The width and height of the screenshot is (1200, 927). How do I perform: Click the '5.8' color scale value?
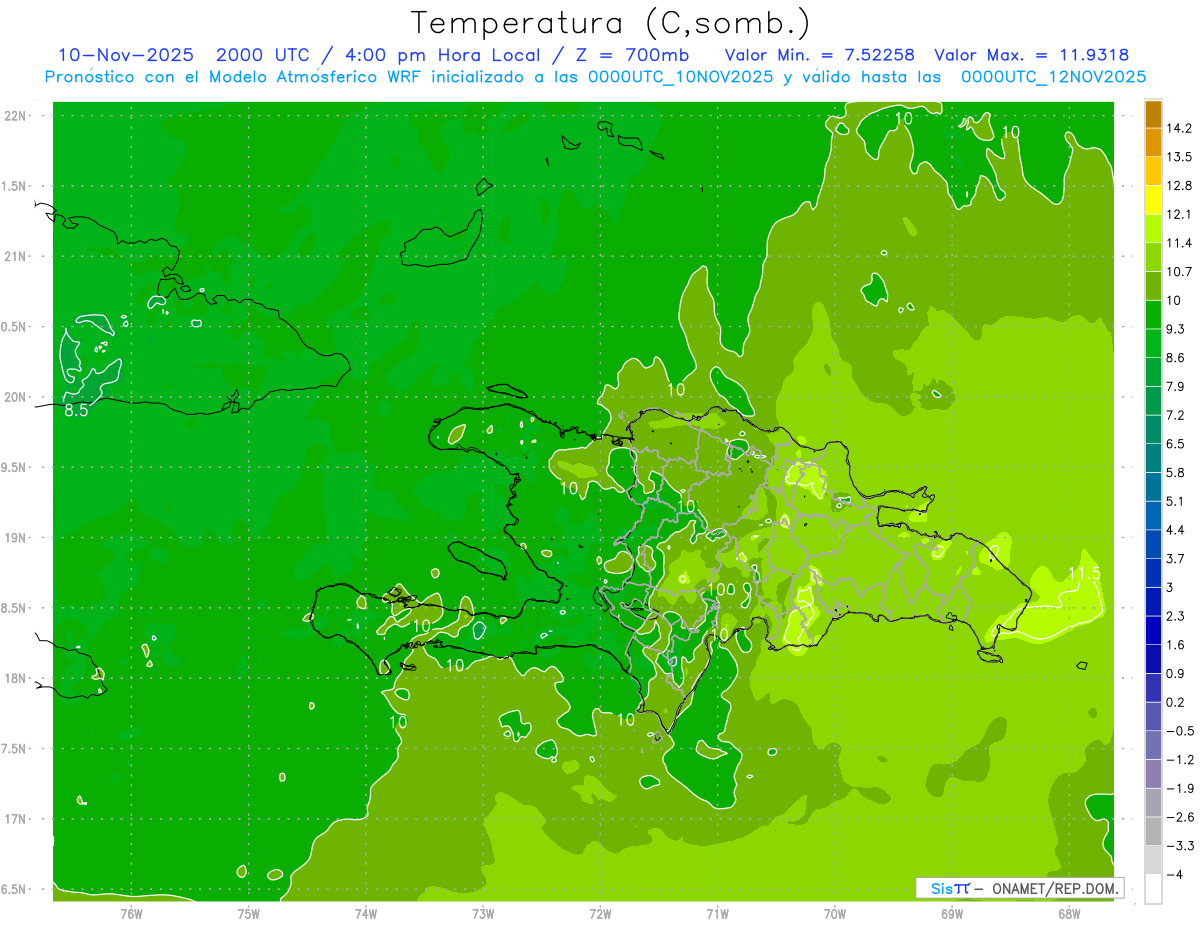pos(1176,472)
